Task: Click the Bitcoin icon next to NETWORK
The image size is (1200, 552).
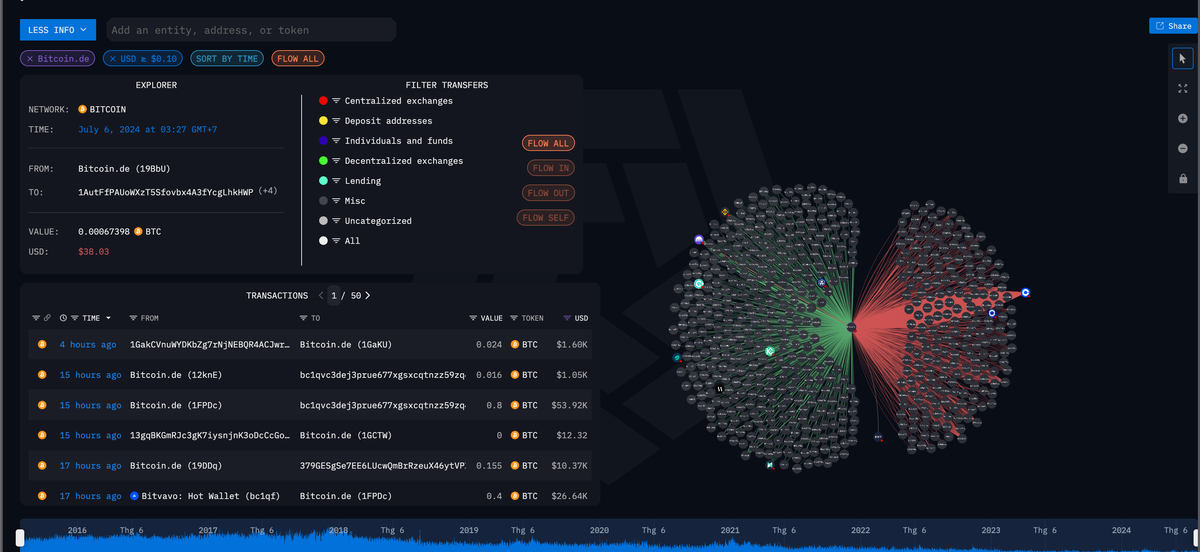Action: [82, 109]
